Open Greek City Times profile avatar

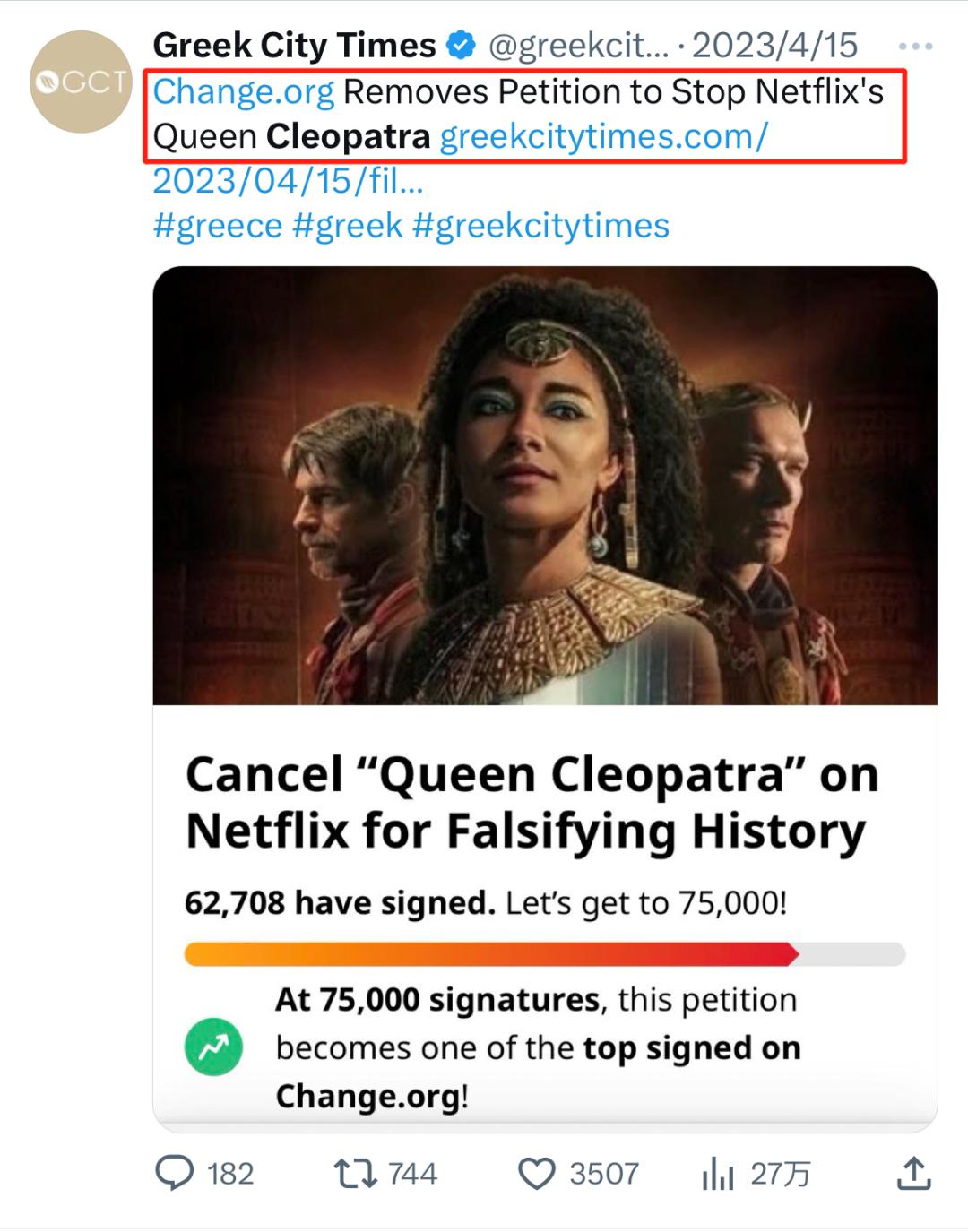(81, 82)
